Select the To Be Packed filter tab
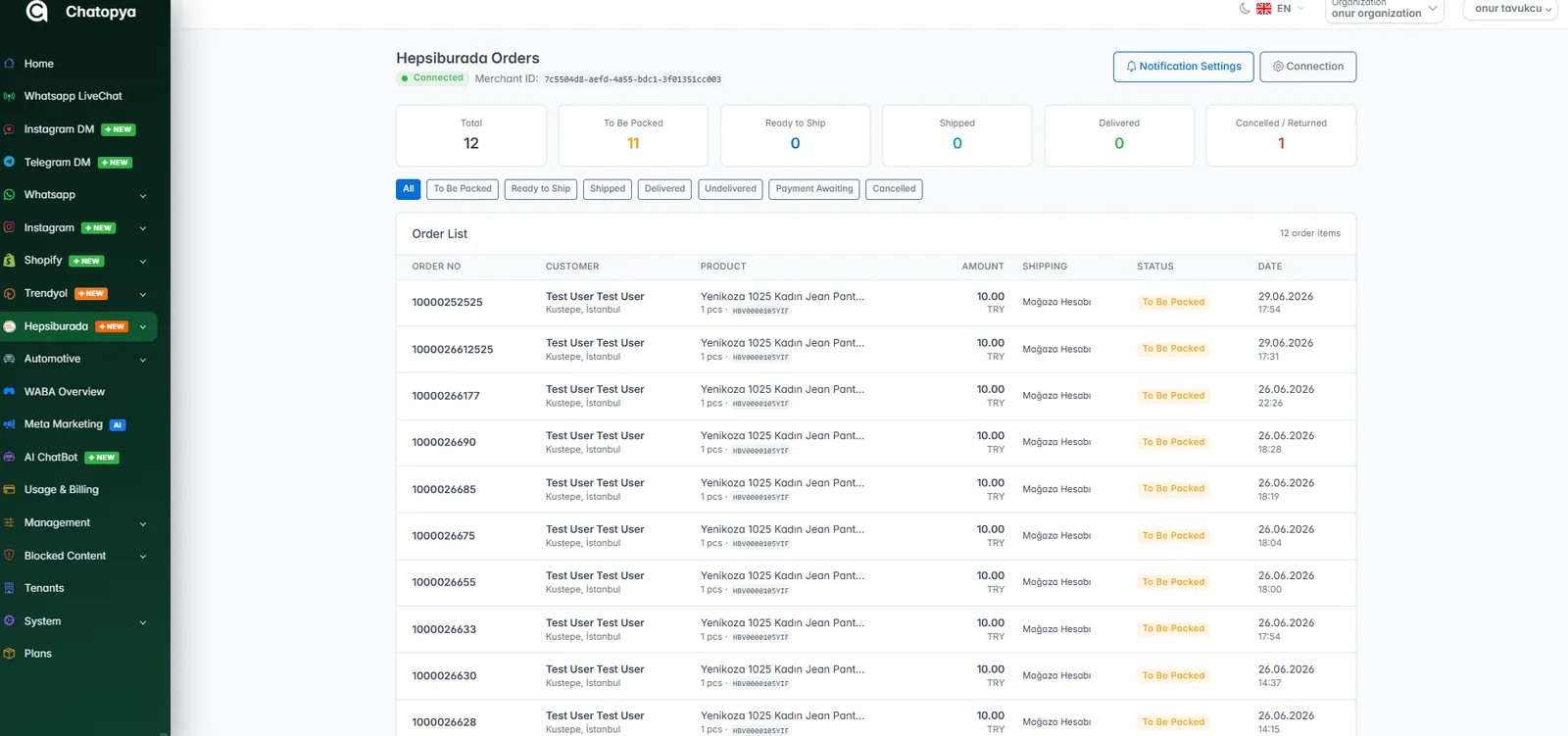 pos(463,189)
